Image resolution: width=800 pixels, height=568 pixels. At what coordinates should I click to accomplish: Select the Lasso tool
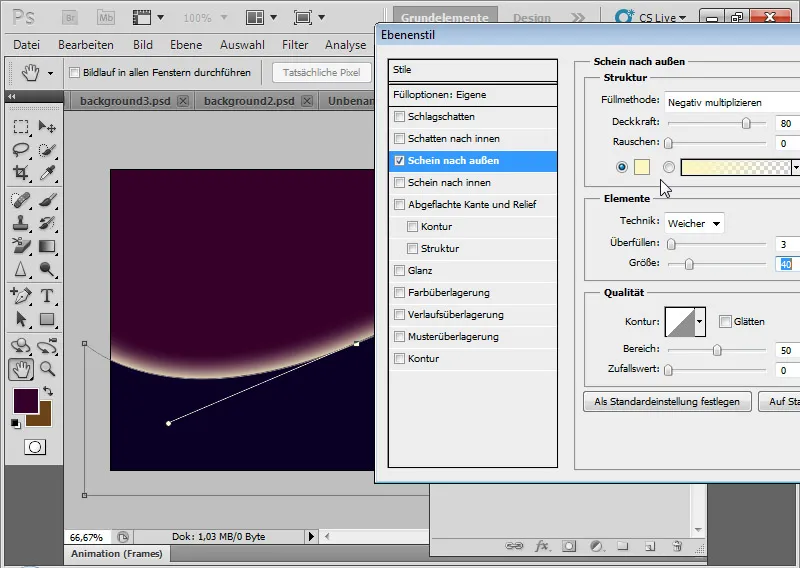(x=20, y=150)
